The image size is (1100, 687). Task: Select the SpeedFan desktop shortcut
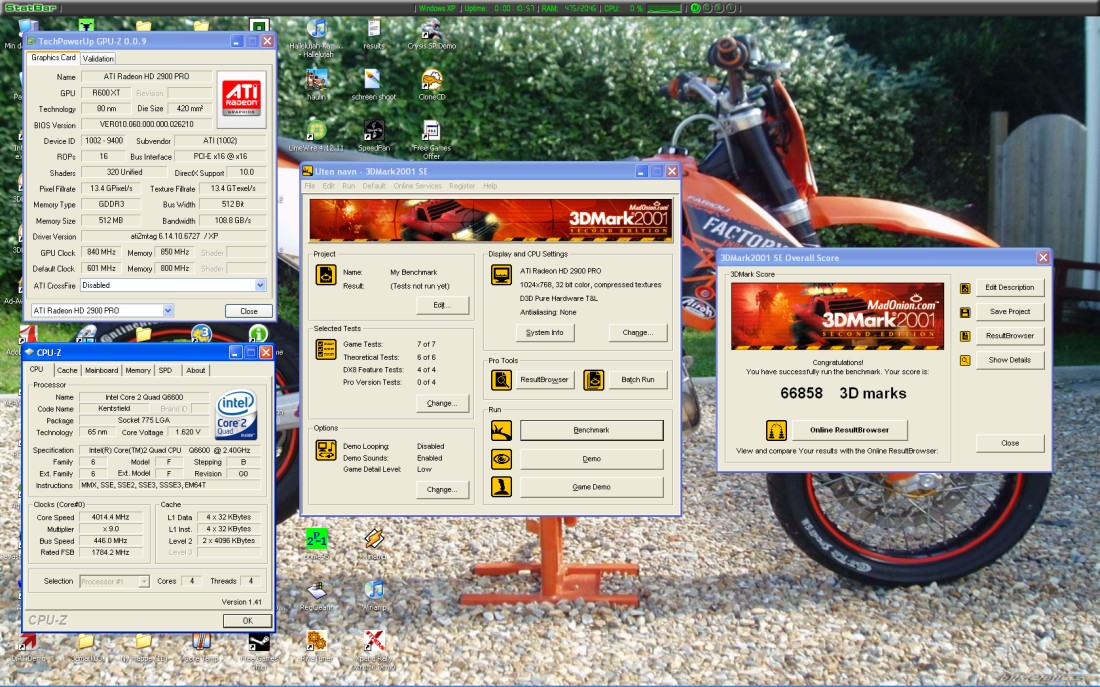pyautogui.click(x=373, y=135)
